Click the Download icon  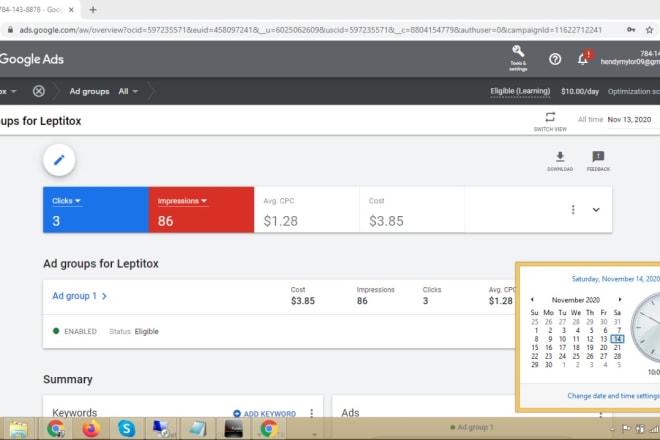(x=560, y=157)
